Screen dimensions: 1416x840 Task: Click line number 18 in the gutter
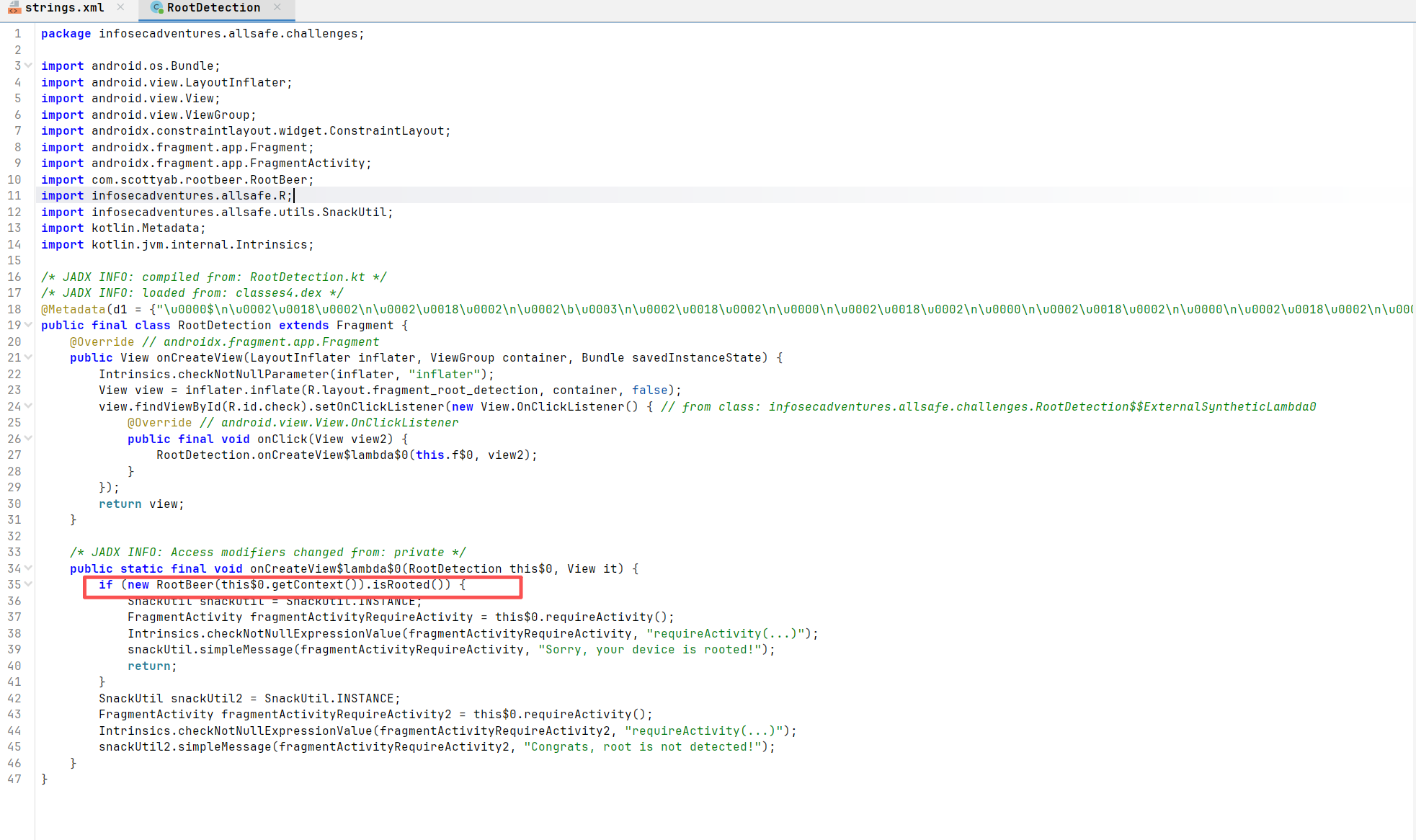click(14, 309)
